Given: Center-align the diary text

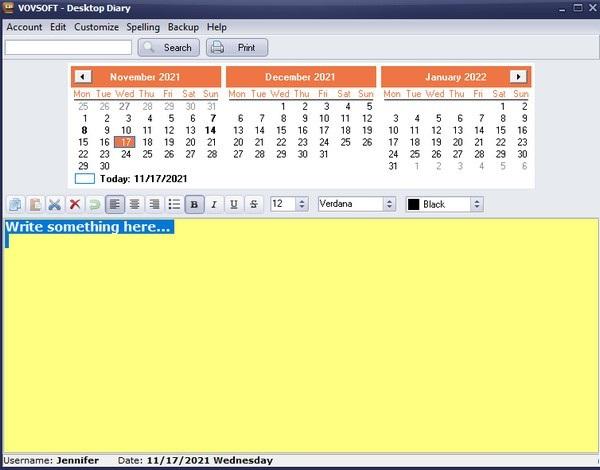Looking at the screenshot, I should (x=134, y=204).
